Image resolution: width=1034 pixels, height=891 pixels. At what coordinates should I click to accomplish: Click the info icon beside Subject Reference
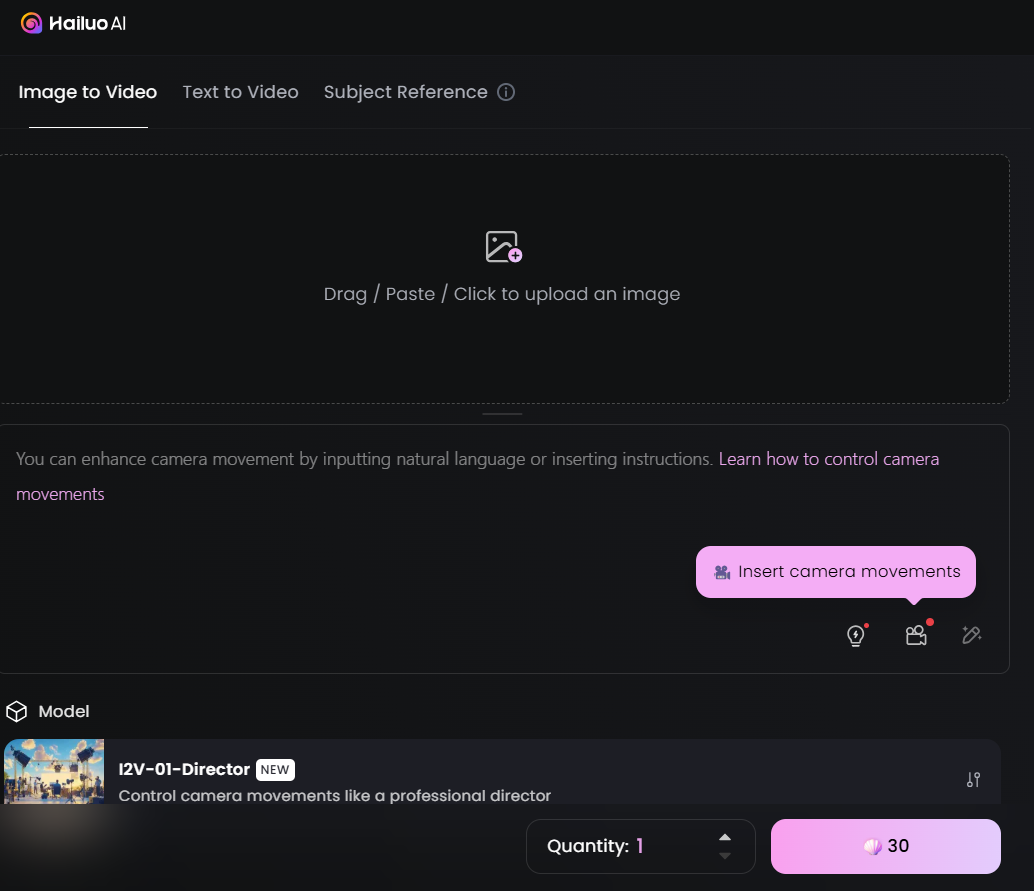[506, 92]
